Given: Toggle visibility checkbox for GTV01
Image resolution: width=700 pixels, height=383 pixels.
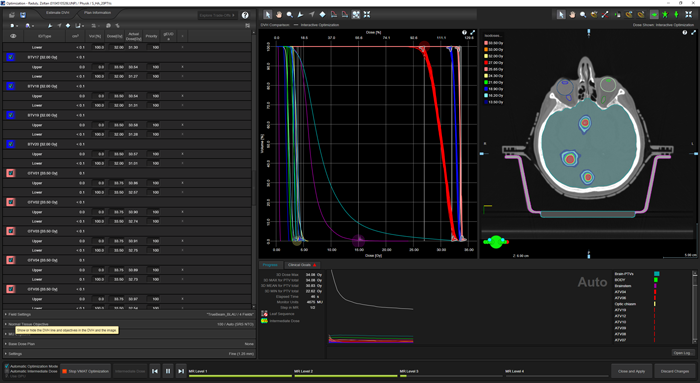Looking at the screenshot, I should click(x=11, y=173).
